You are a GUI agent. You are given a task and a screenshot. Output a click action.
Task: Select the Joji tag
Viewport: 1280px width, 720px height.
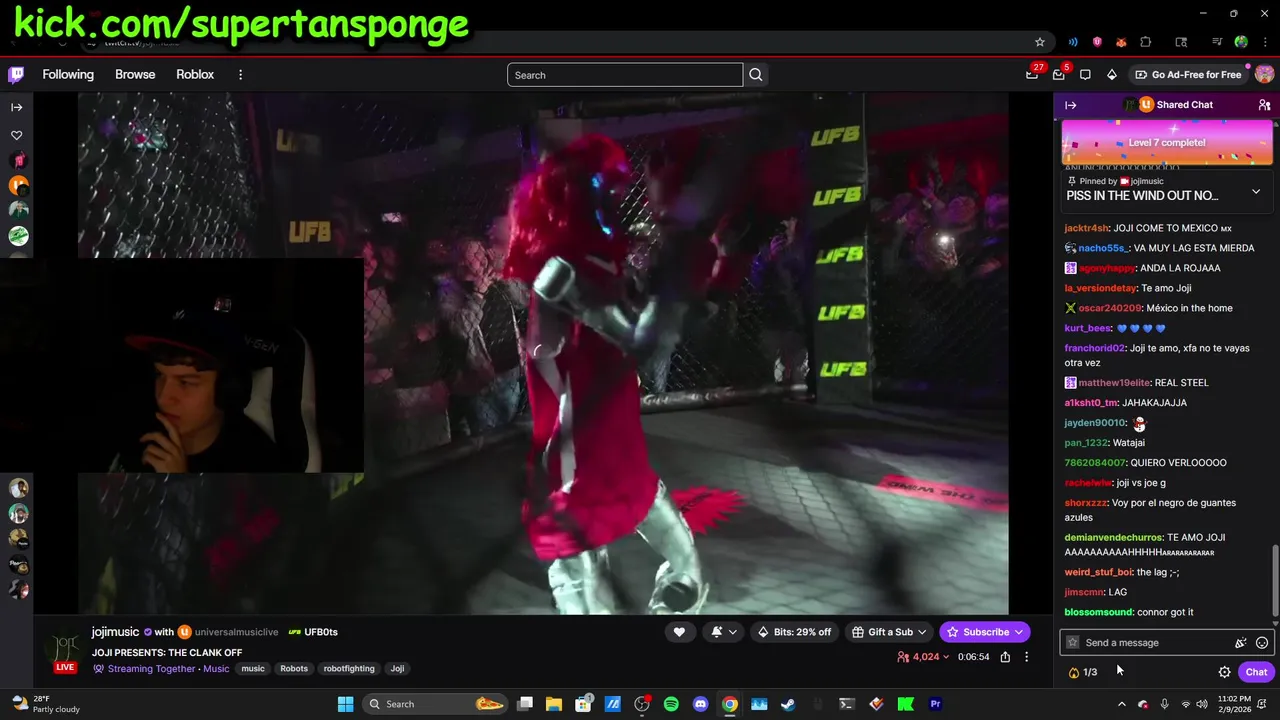[x=397, y=669]
